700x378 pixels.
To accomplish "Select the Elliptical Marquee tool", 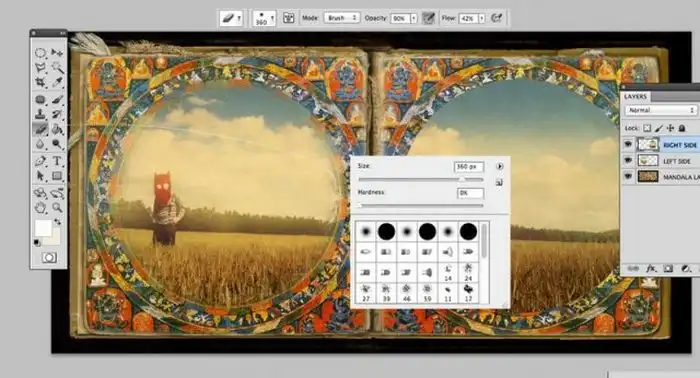I will [40, 53].
